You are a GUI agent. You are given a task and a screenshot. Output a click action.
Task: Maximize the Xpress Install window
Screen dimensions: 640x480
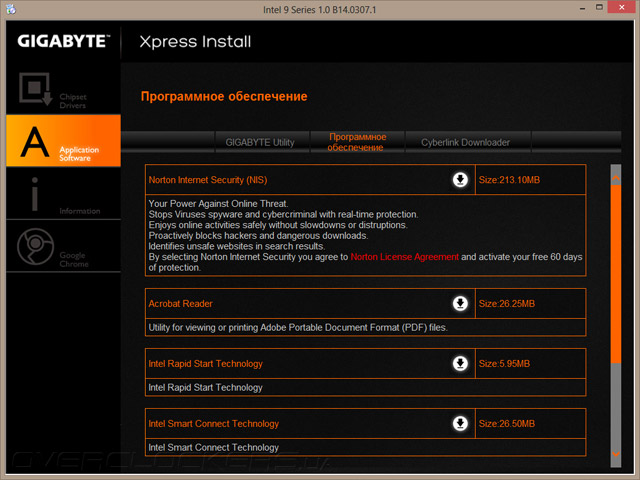(x=599, y=7)
